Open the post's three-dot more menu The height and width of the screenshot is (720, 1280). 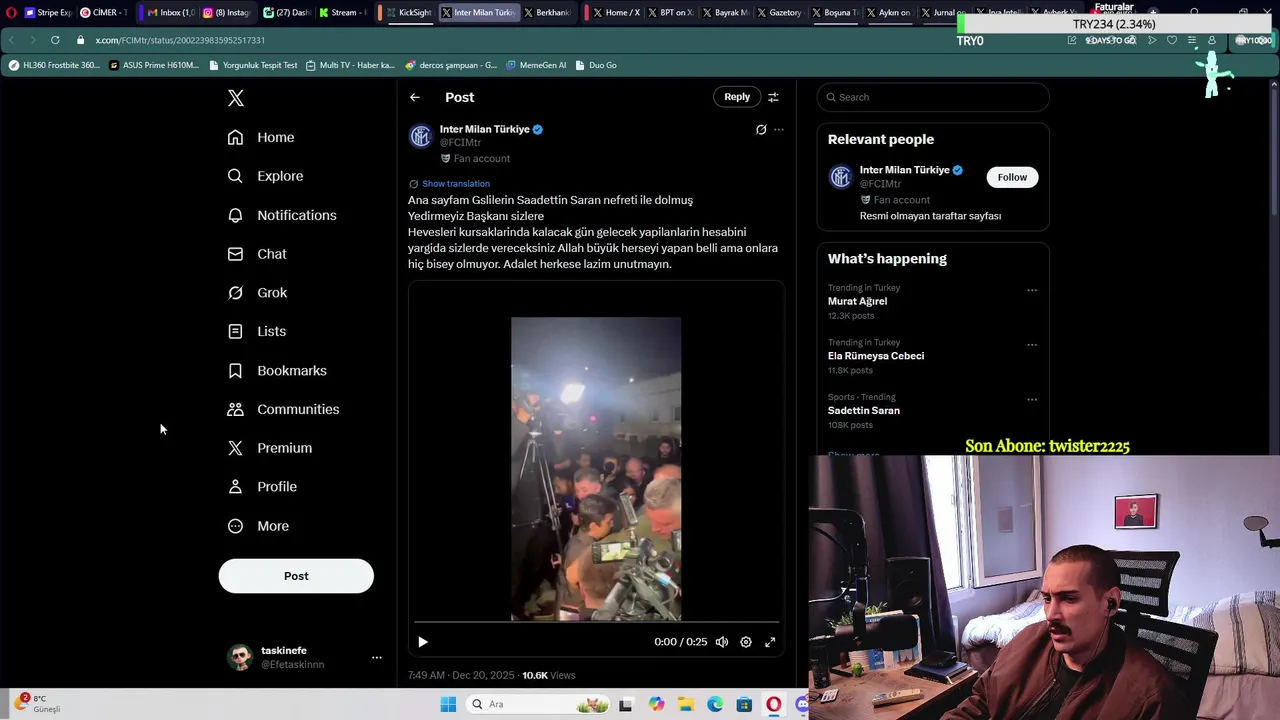[779, 129]
